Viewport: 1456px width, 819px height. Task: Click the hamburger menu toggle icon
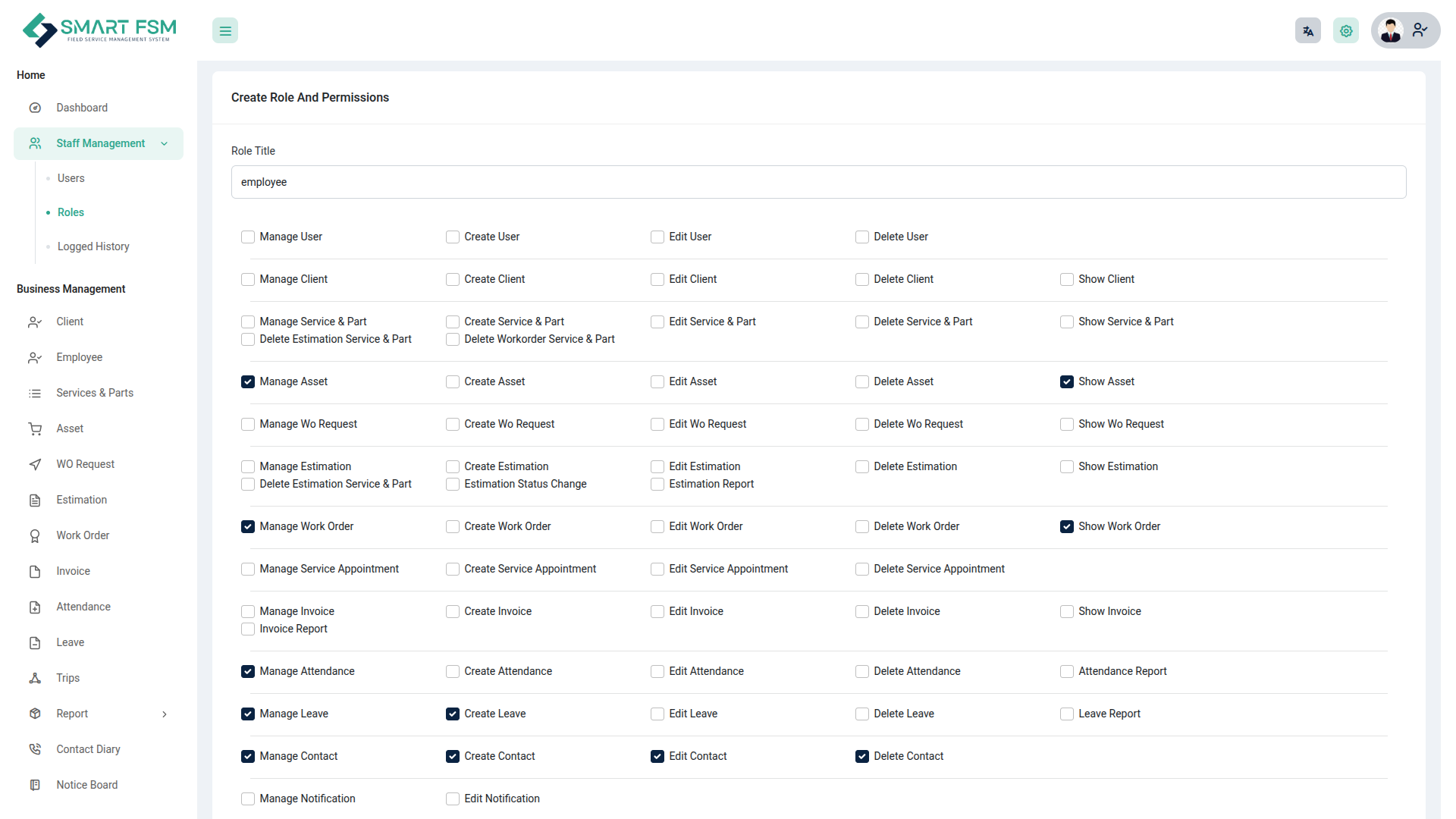[225, 31]
